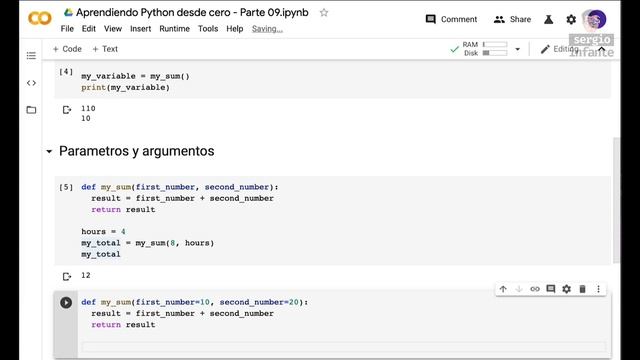This screenshot has height=360, width=640.
Task: Collapse the Parametros y argumentos section
Action: click(49, 151)
